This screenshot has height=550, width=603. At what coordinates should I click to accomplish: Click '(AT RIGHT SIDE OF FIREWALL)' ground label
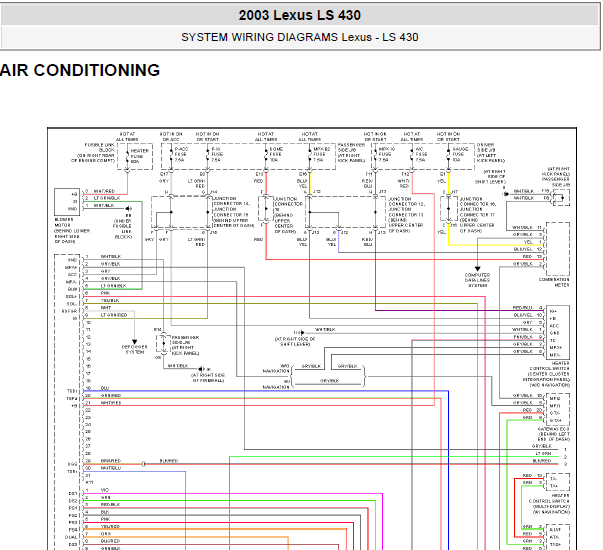[x=208, y=378]
